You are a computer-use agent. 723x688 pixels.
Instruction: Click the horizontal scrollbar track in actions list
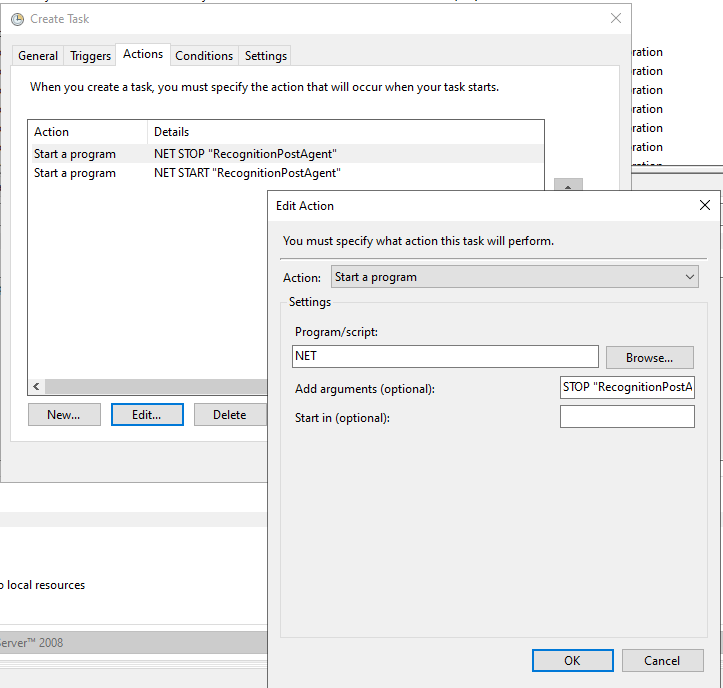156,386
